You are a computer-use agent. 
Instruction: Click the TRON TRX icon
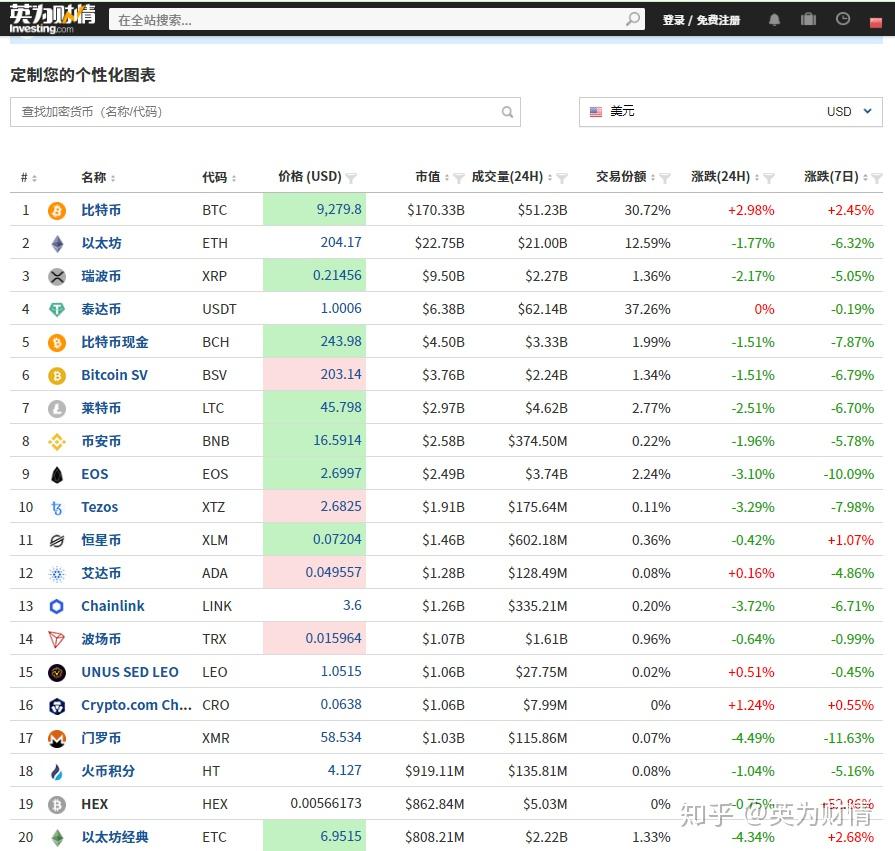57,640
